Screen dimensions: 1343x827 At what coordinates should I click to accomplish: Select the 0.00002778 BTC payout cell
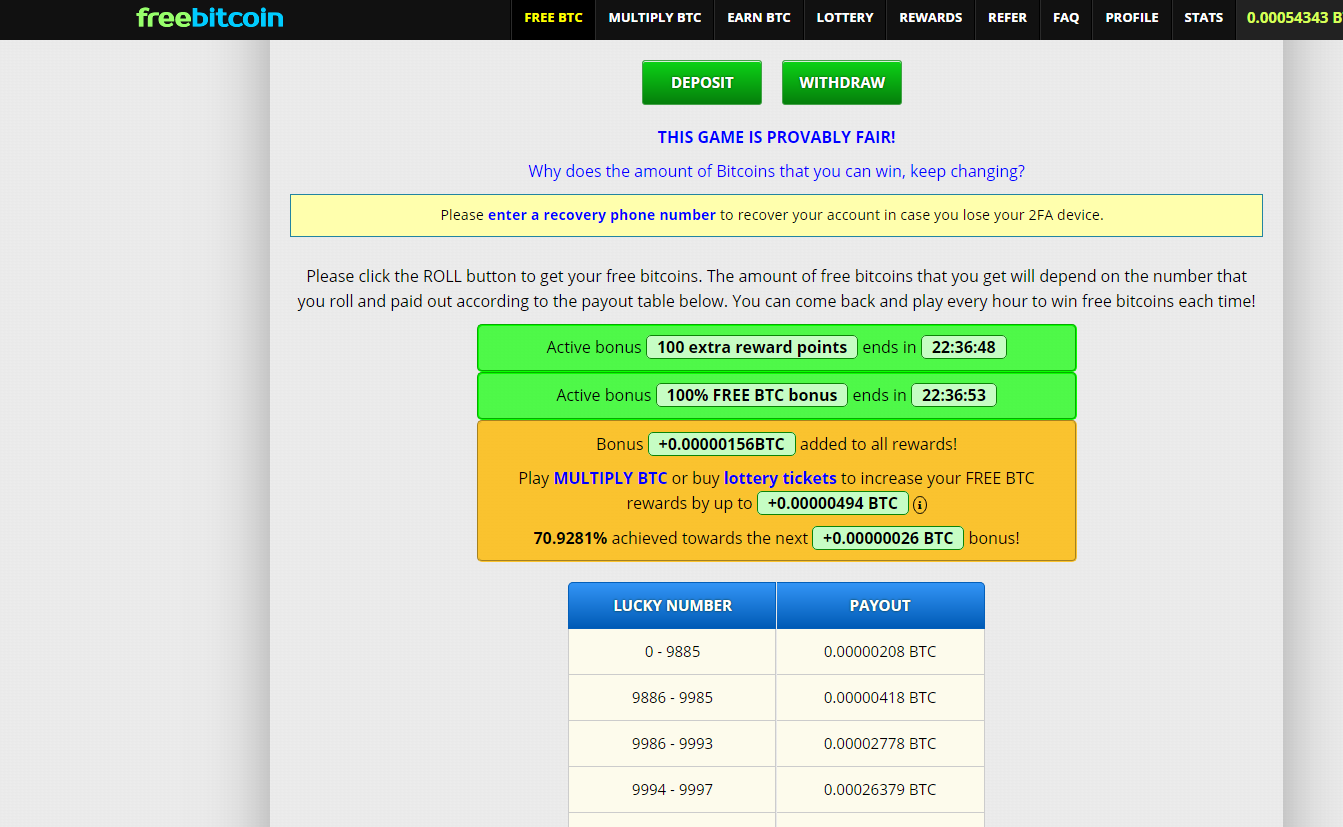pos(880,744)
